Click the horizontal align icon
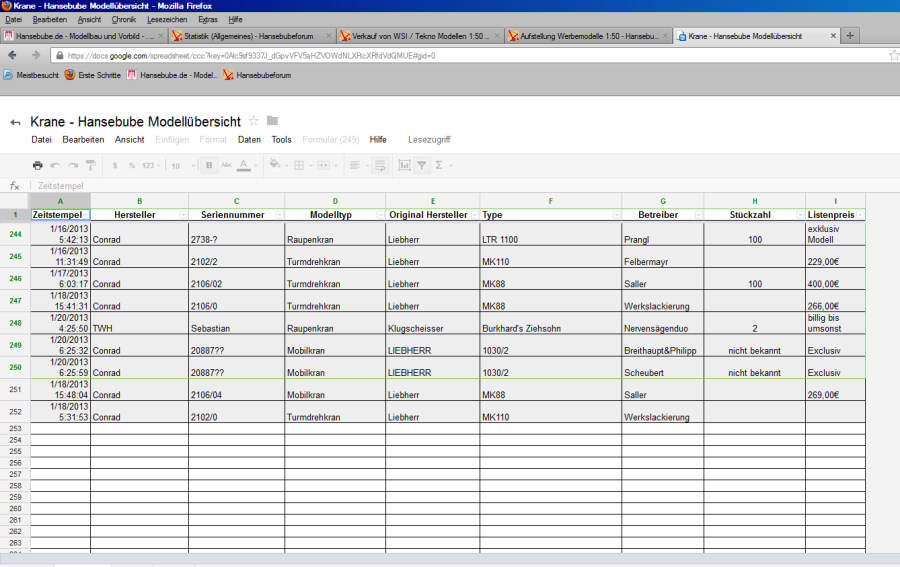This screenshot has width=900, height=567. point(355,165)
